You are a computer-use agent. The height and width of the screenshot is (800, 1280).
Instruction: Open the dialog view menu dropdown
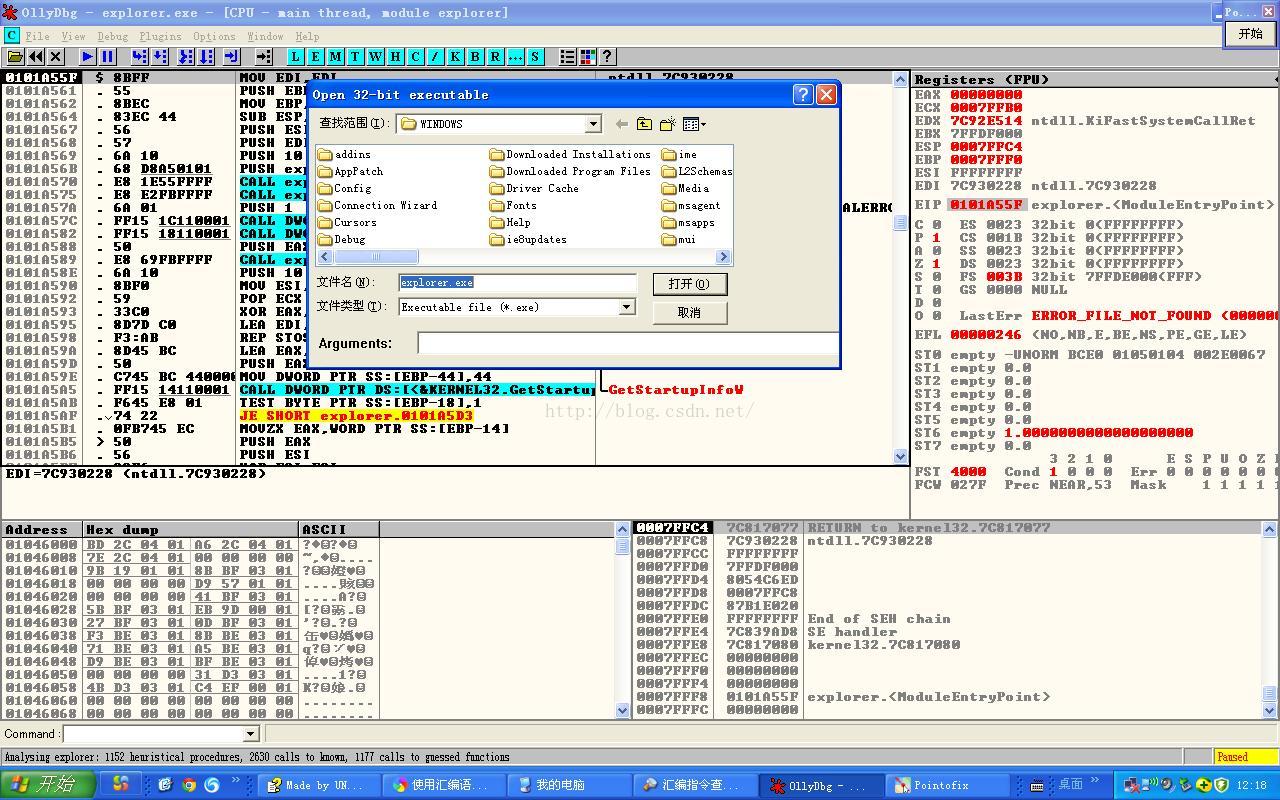click(694, 124)
